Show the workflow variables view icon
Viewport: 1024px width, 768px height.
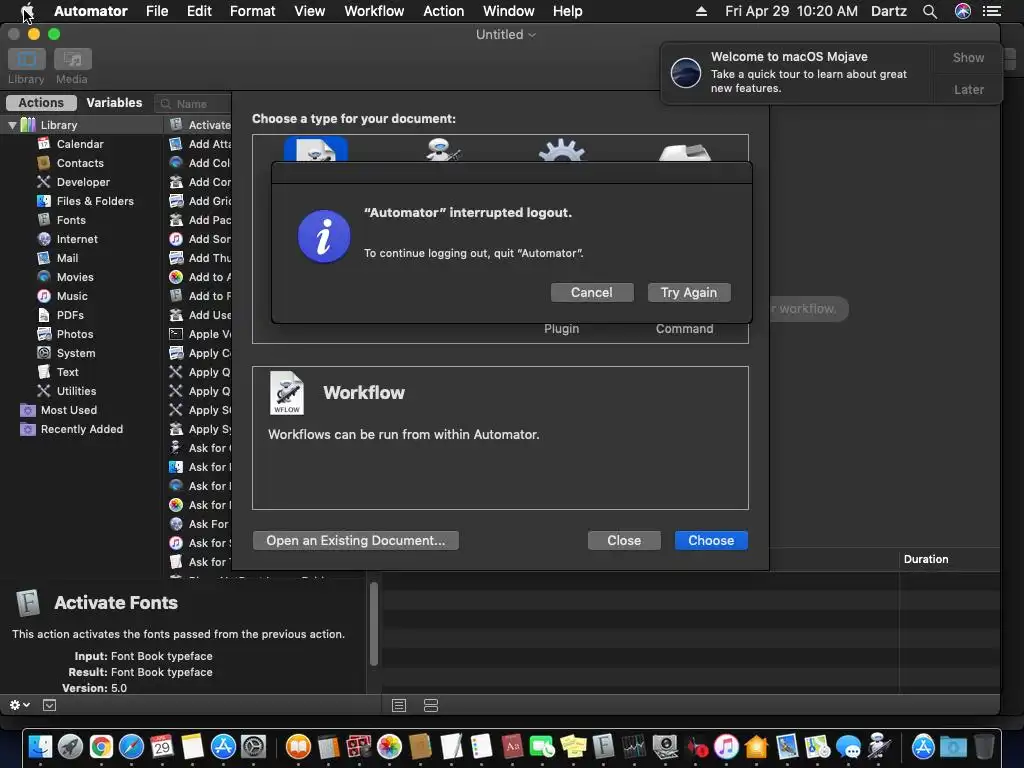[430, 705]
